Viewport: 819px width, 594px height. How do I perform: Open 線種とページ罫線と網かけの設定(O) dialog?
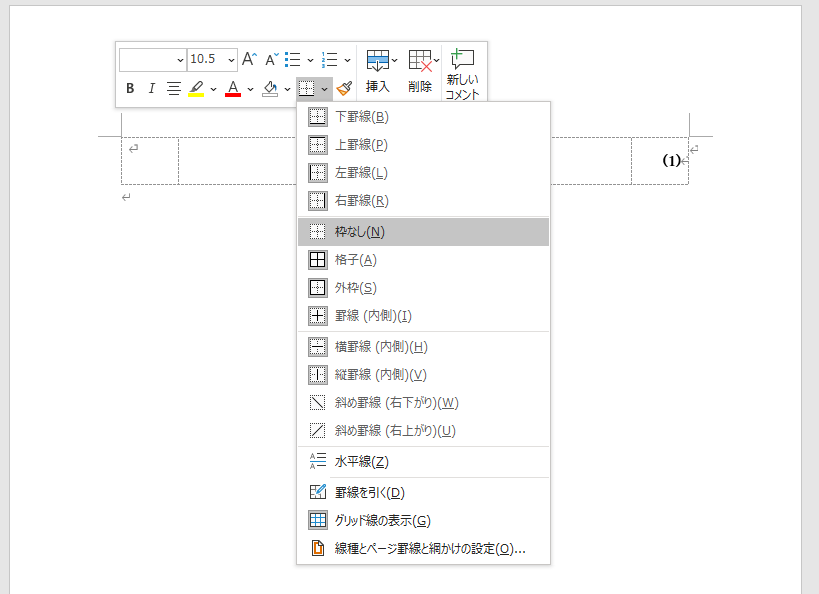423,549
